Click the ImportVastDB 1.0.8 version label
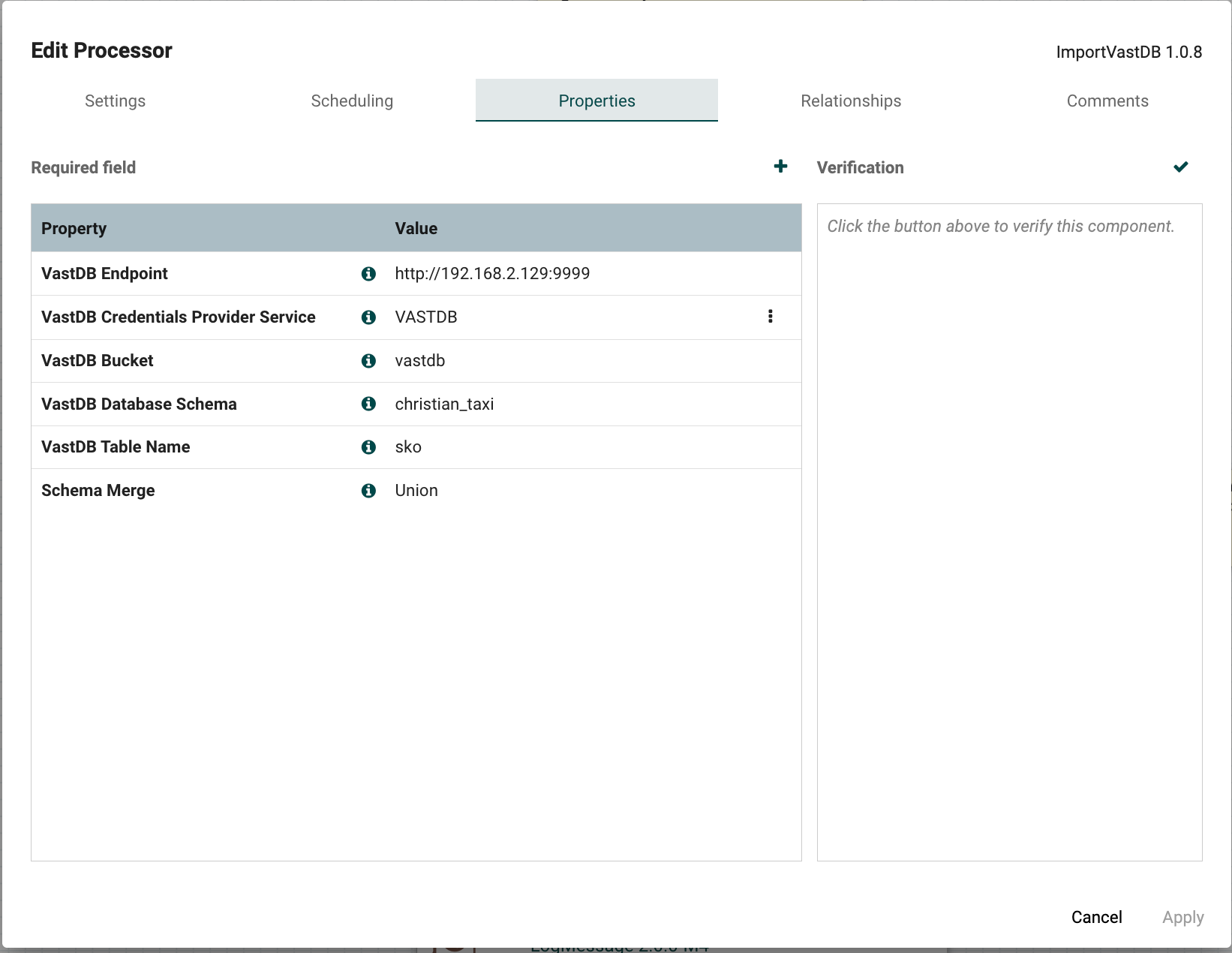The image size is (1232, 953). click(1129, 52)
